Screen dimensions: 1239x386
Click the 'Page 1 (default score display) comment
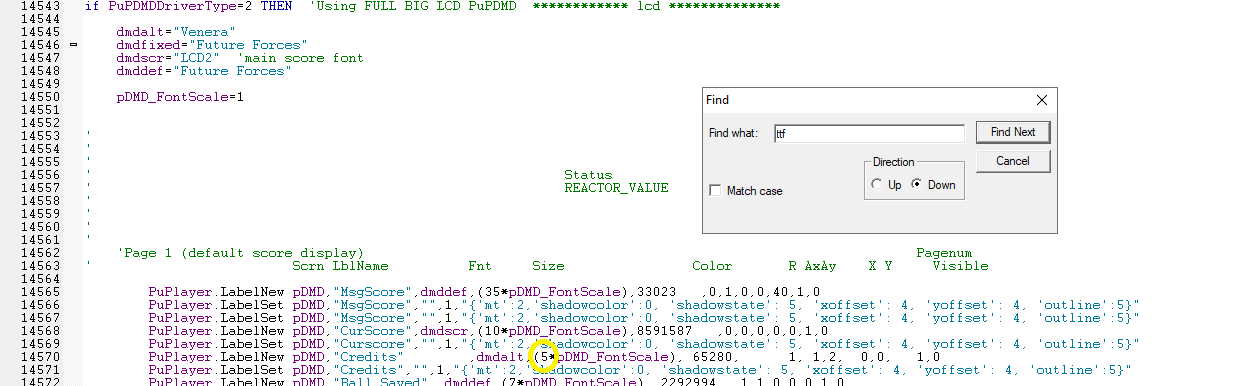[240, 253]
